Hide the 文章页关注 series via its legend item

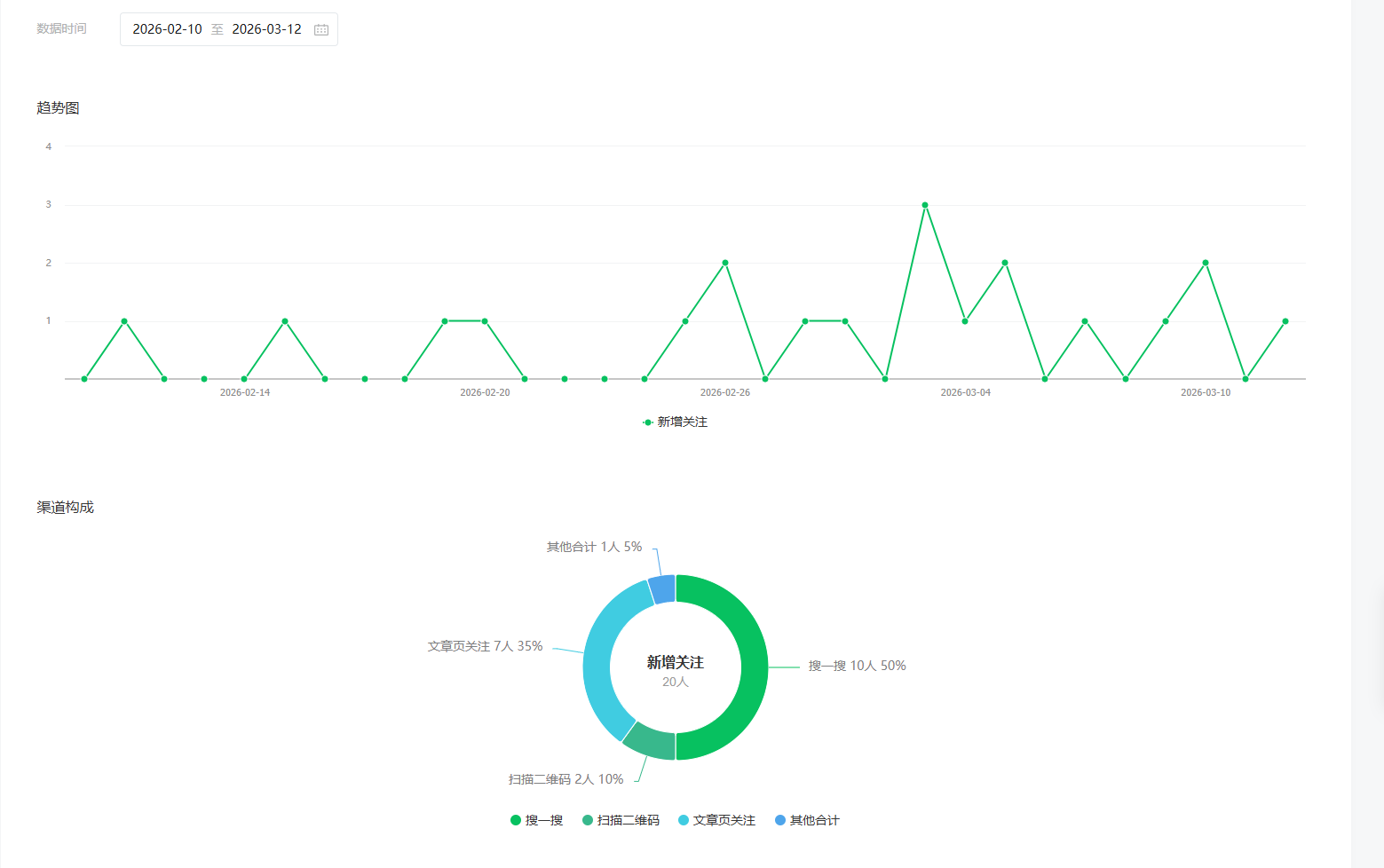pyautogui.click(x=716, y=820)
